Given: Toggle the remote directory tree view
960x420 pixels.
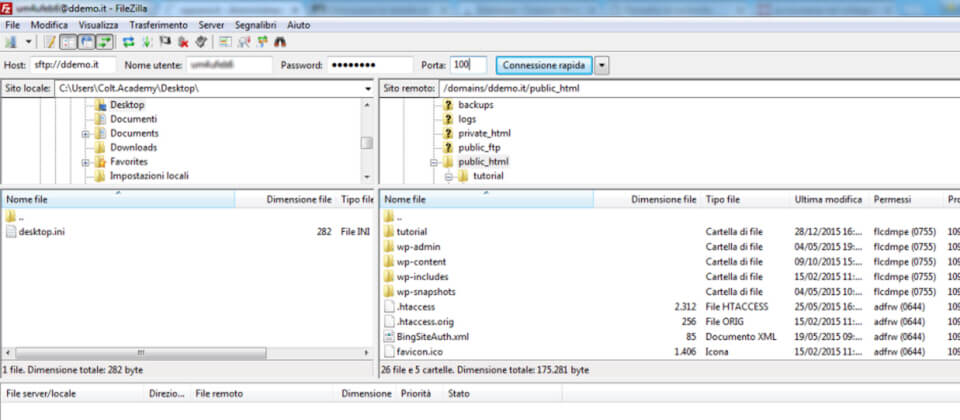Looking at the screenshot, I should click(87, 42).
